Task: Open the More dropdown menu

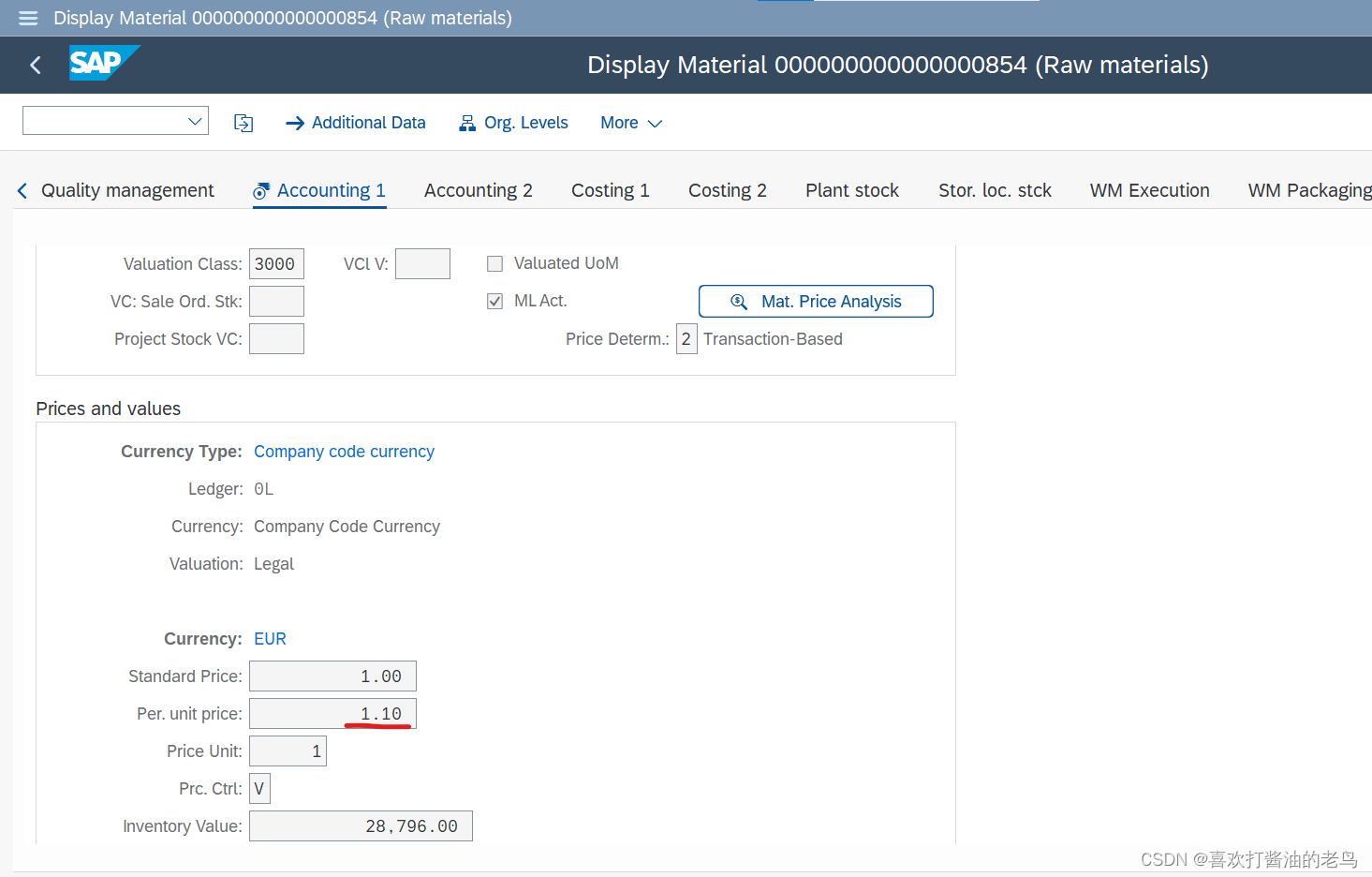Action: click(620, 122)
